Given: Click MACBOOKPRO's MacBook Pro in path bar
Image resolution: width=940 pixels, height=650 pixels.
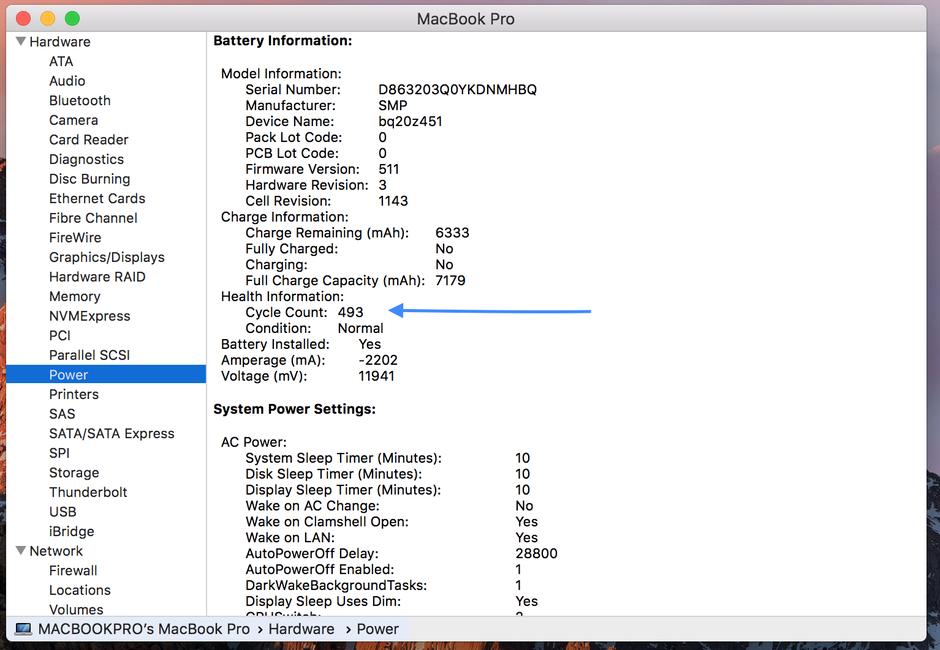Looking at the screenshot, I should tap(144, 629).
